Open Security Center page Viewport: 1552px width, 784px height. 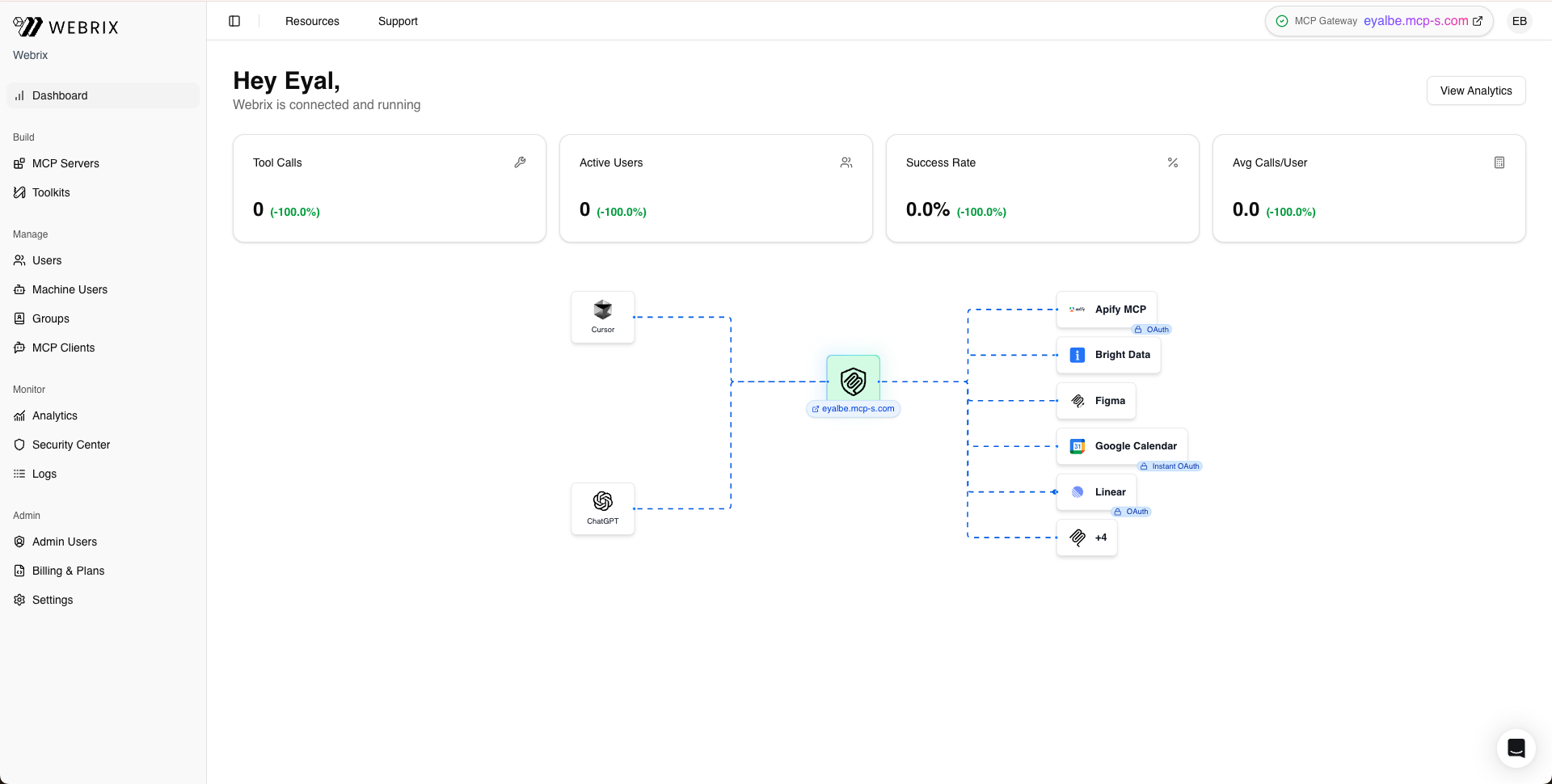[x=71, y=445]
